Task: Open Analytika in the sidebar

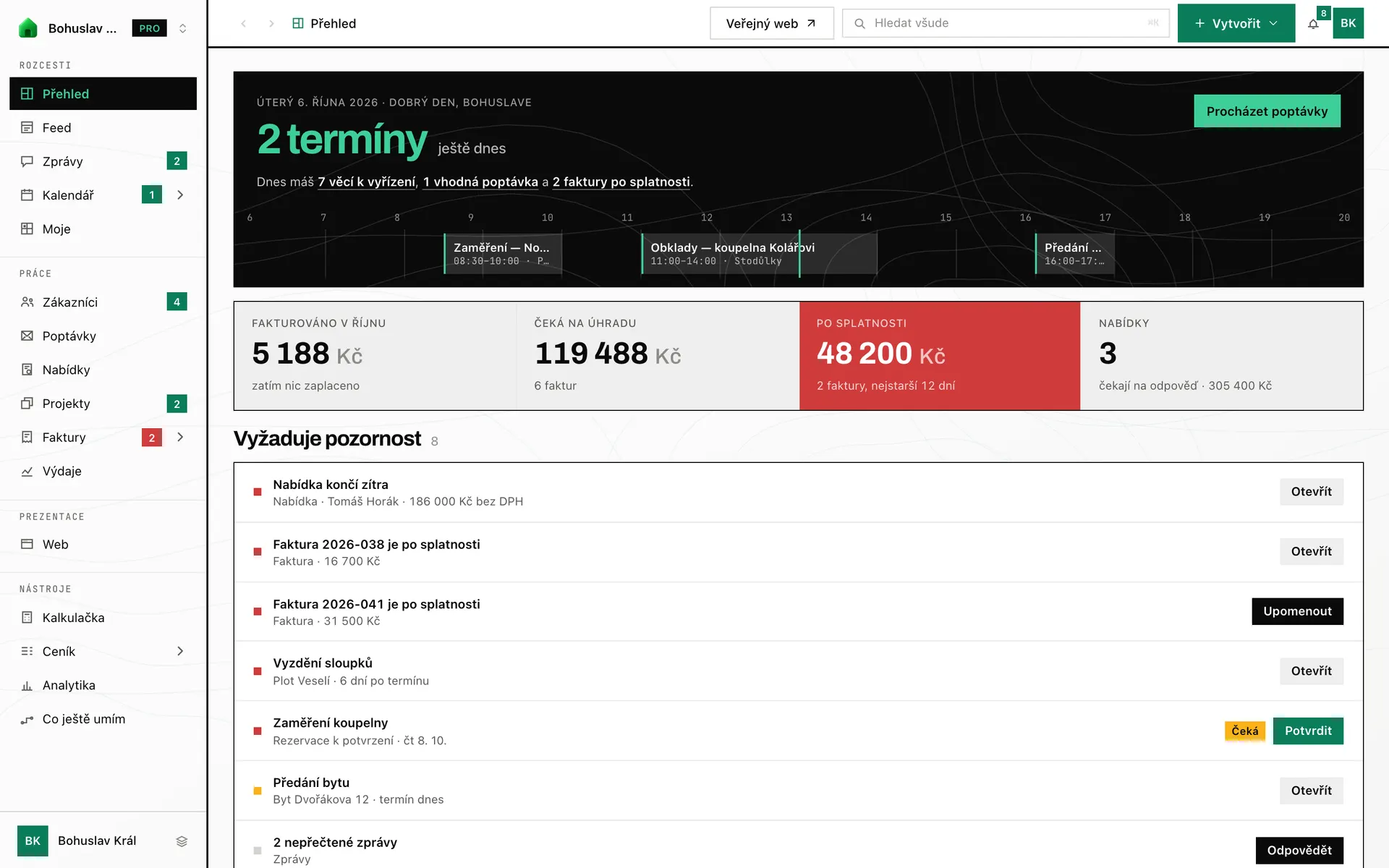Action: point(103,685)
